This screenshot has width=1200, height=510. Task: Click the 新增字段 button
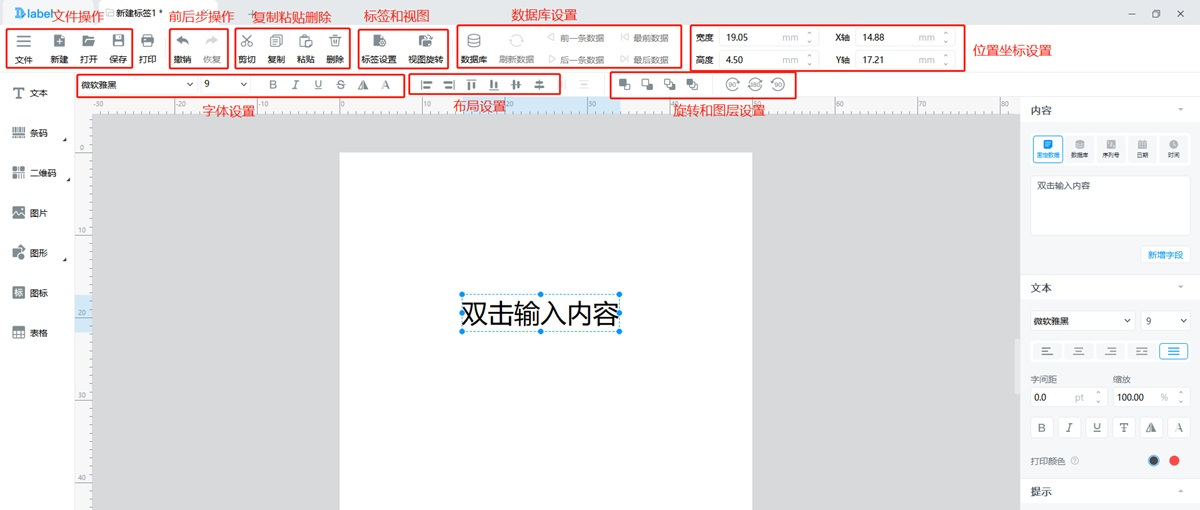1165,255
